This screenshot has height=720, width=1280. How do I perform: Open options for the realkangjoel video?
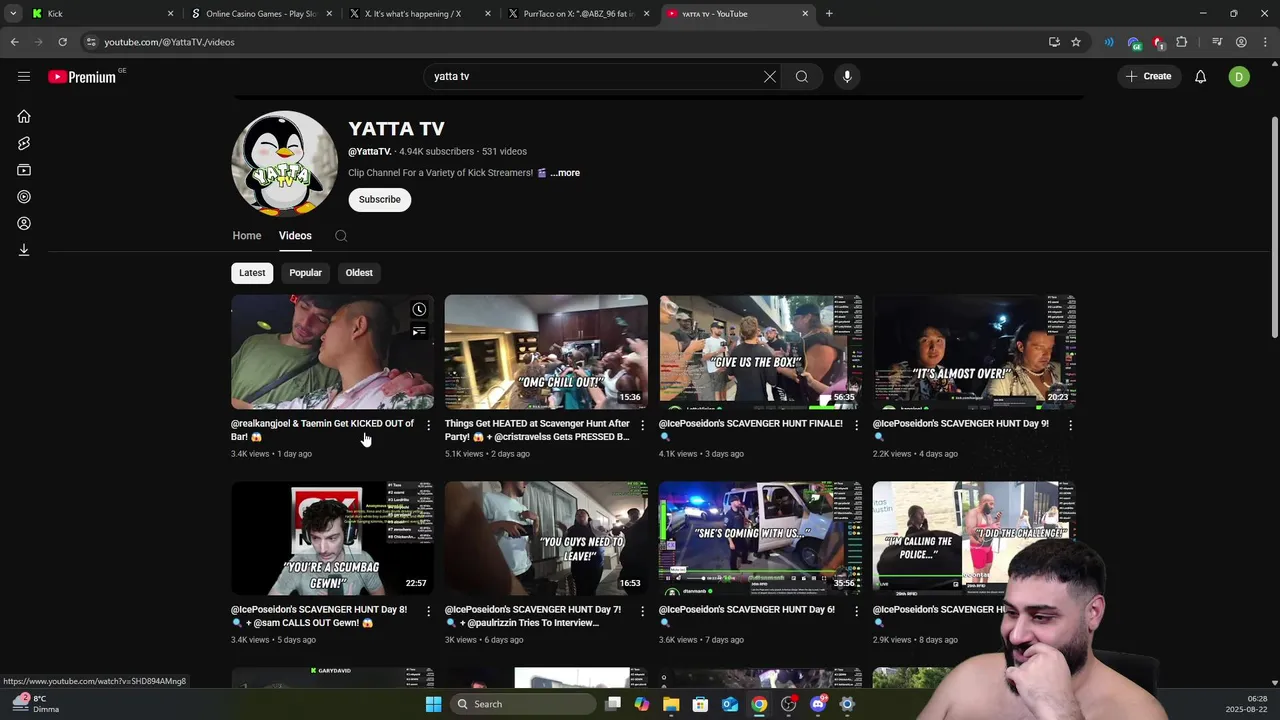(429, 425)
